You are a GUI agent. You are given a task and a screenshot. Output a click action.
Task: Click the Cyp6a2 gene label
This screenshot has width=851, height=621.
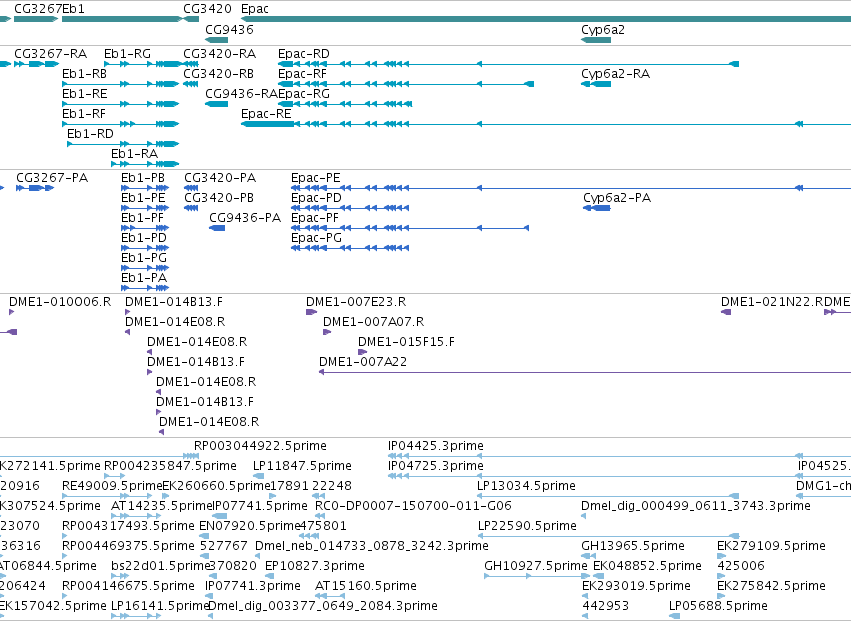(603, 29)
